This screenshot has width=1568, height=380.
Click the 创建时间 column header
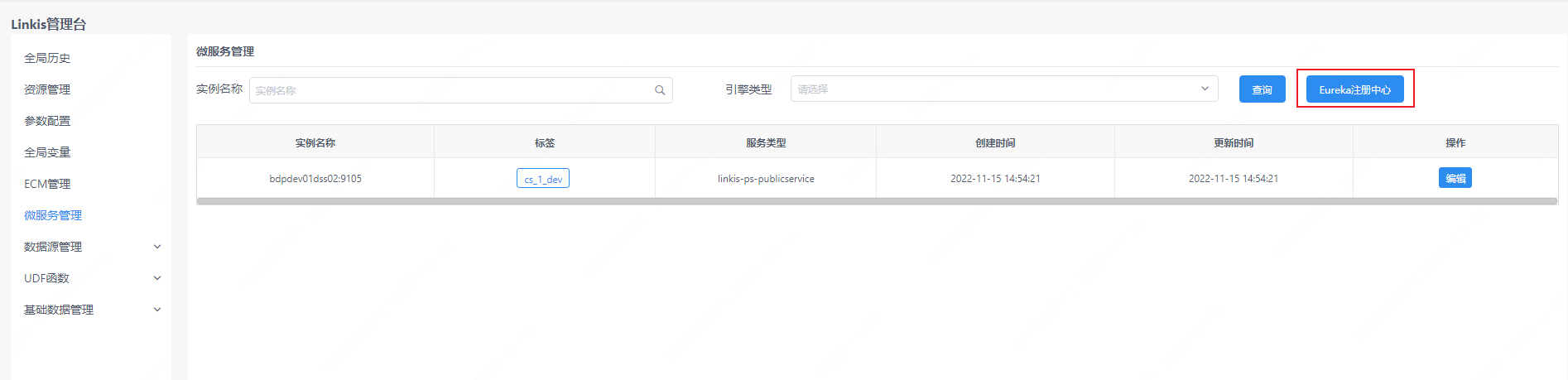(995, 142)
